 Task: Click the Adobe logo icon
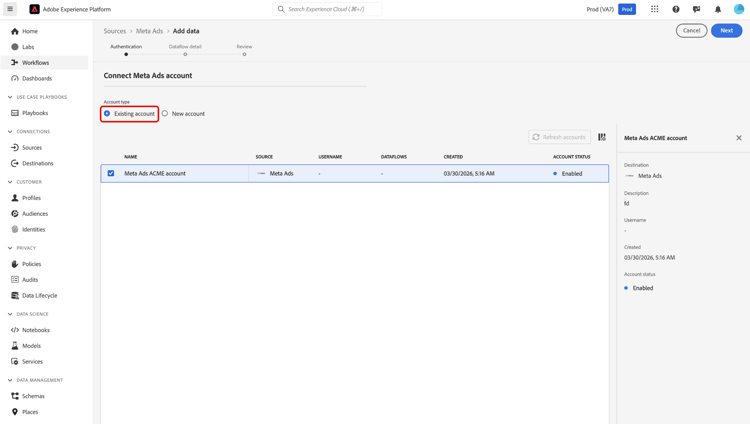34,9
